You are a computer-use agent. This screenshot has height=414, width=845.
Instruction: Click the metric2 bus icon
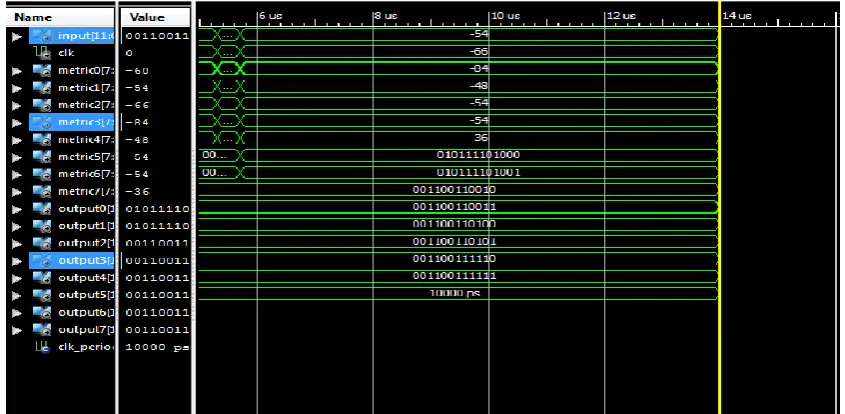41,105
